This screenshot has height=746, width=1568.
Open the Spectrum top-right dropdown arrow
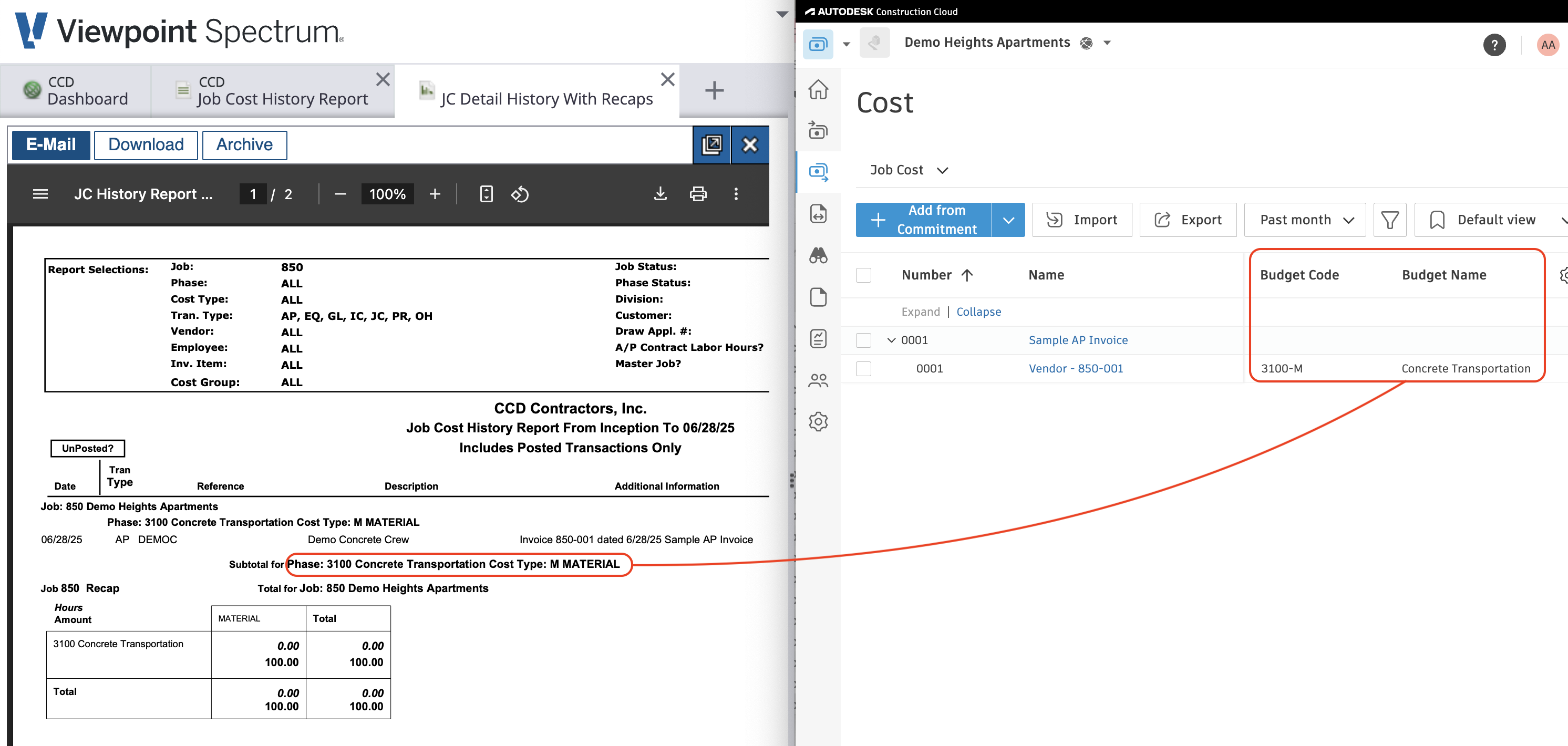tap(782, 14)
